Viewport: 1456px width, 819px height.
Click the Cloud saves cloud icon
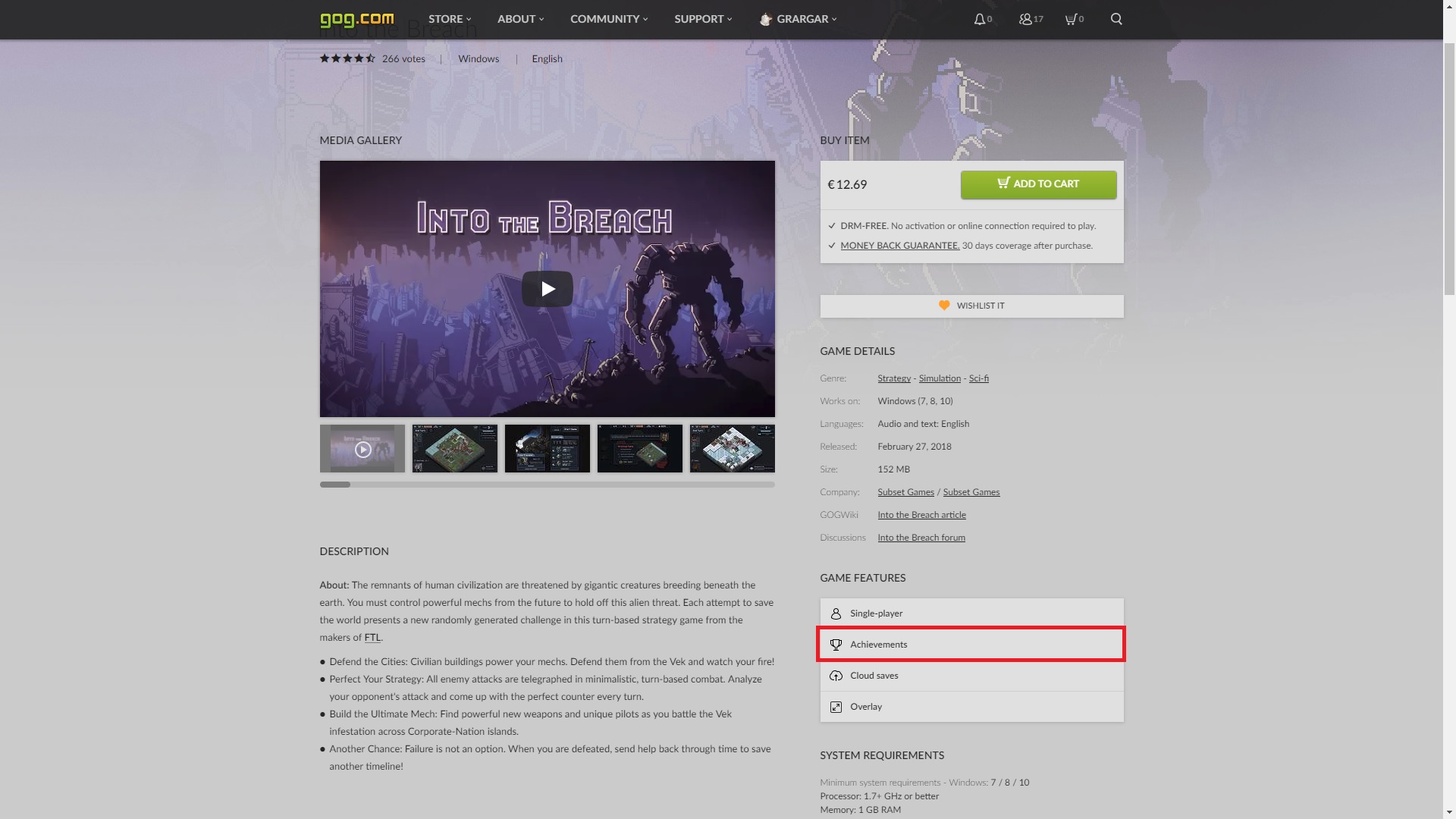[x=836, y=676]
